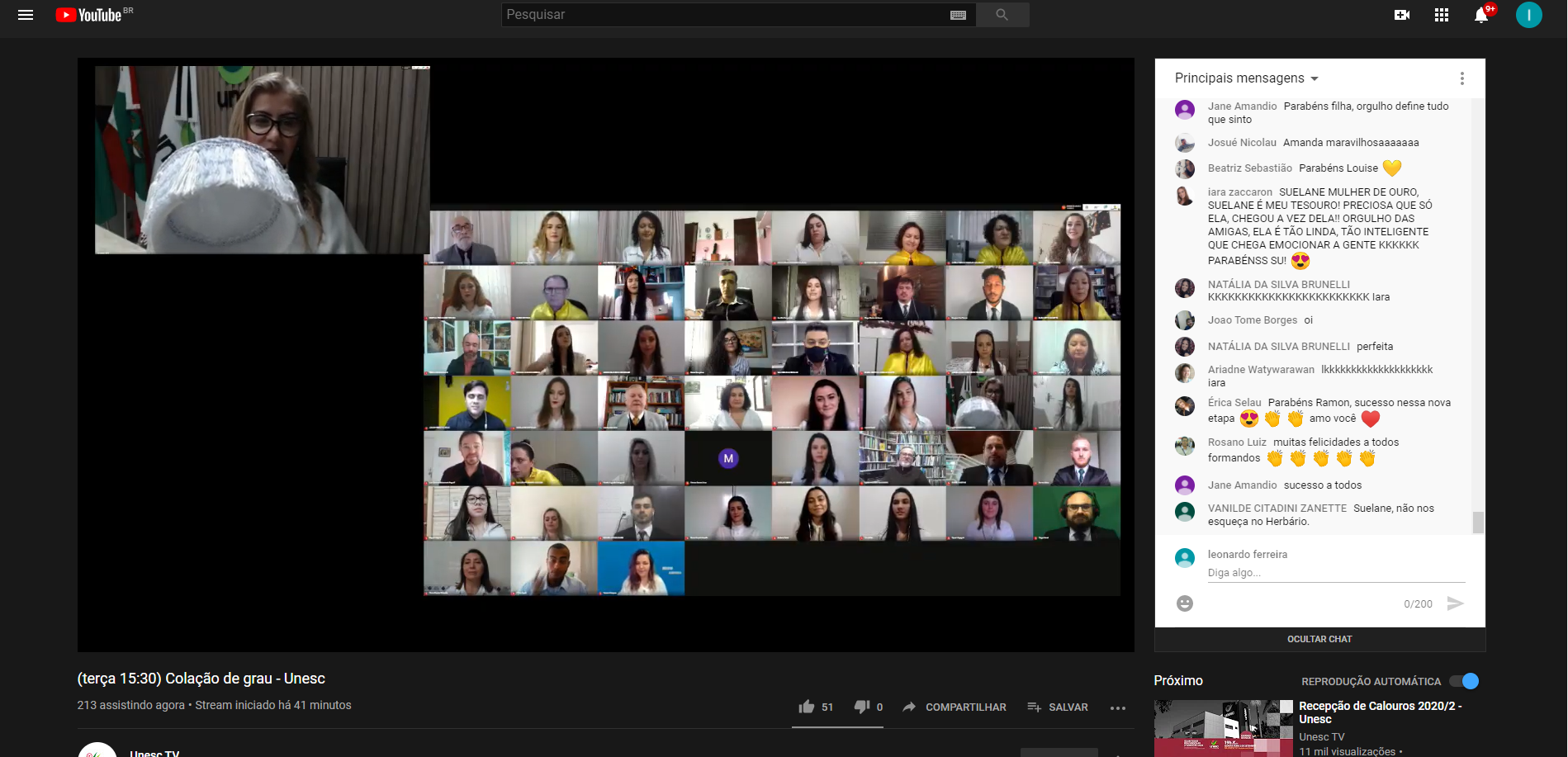Open the notifications bell
The width and height of the screenshot is (1568, 757).
pos(1481,15)
